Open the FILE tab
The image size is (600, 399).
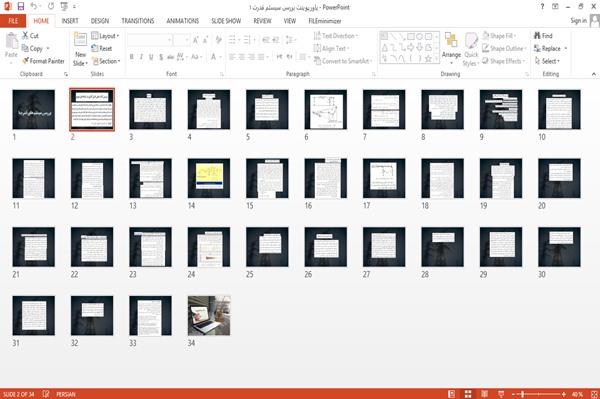point(13,21)
